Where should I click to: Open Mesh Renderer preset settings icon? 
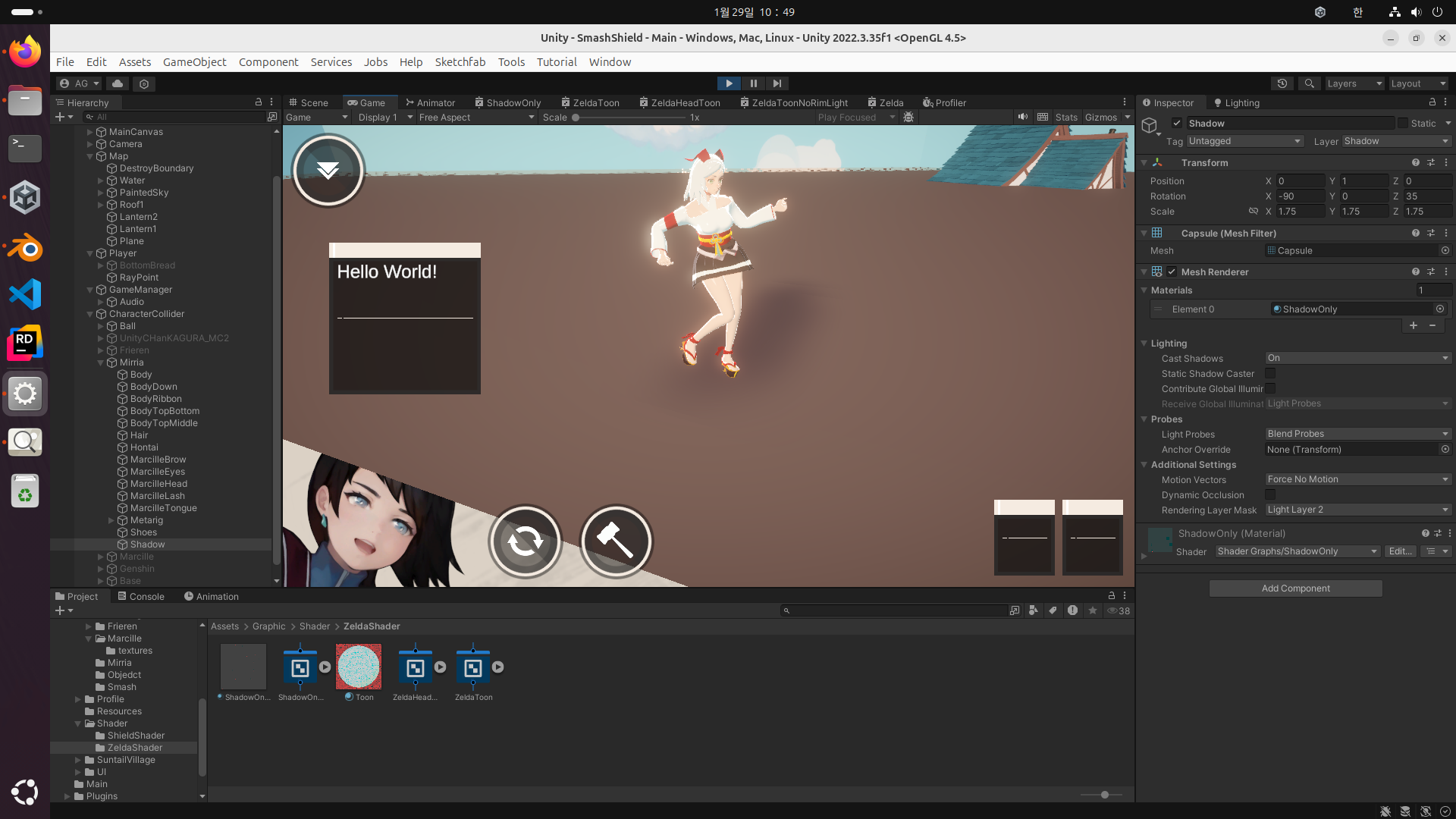1431,271
